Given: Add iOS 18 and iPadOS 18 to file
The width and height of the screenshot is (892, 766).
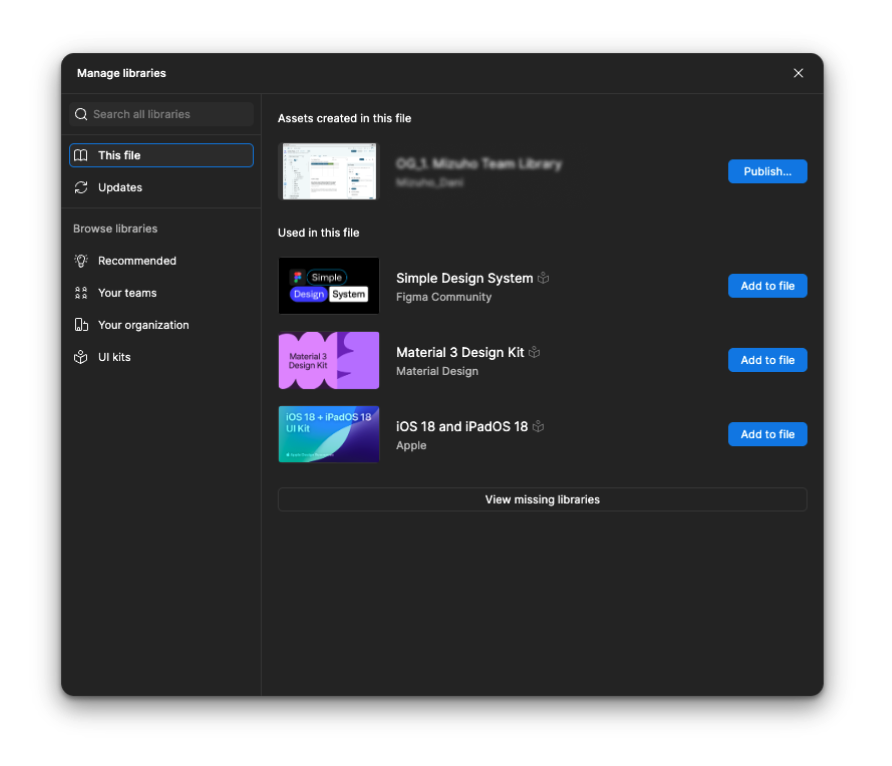Looking at the screenshot, I should point(767,434).
